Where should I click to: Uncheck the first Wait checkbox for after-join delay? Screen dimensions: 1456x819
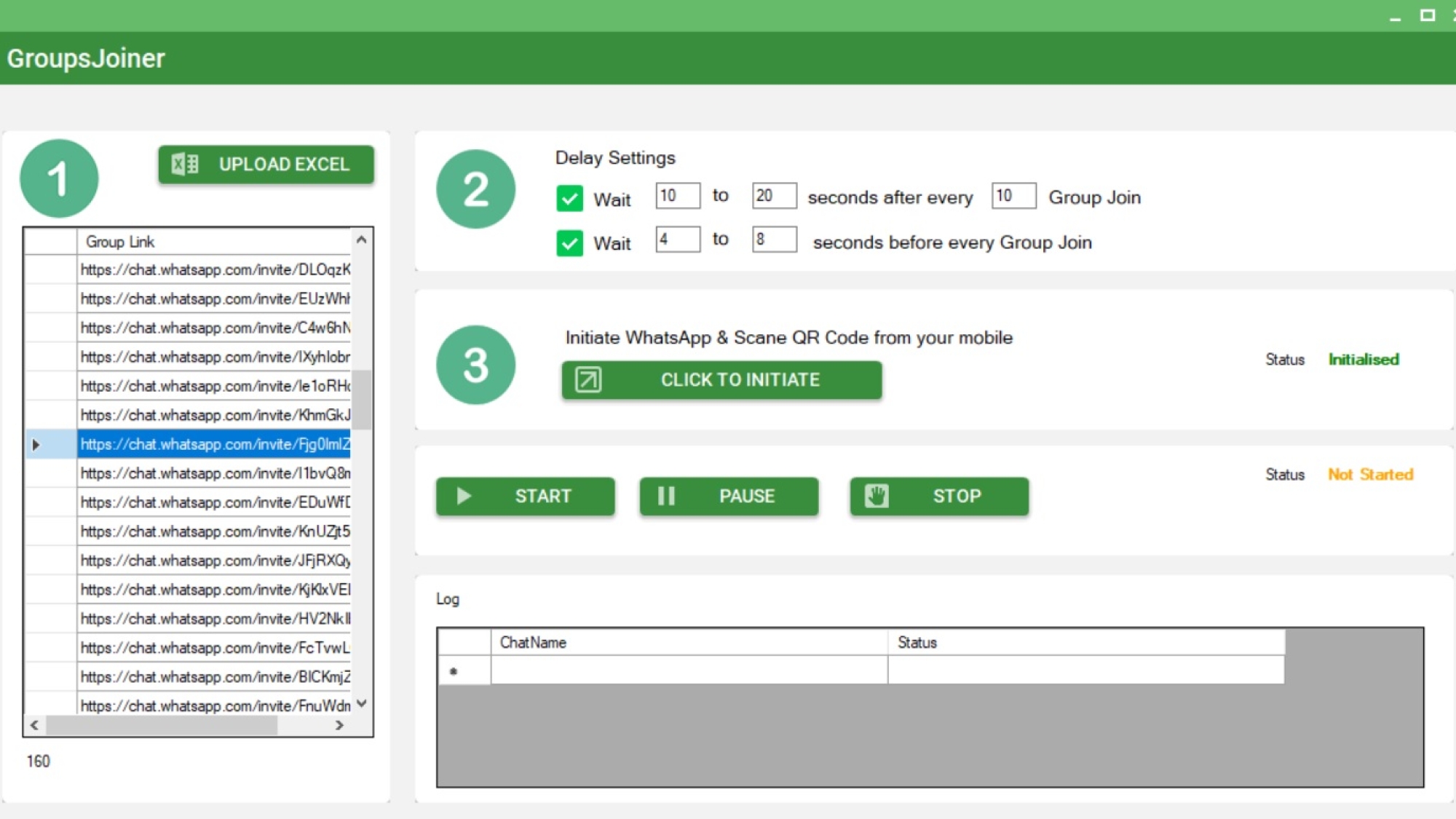pos(569,199)
